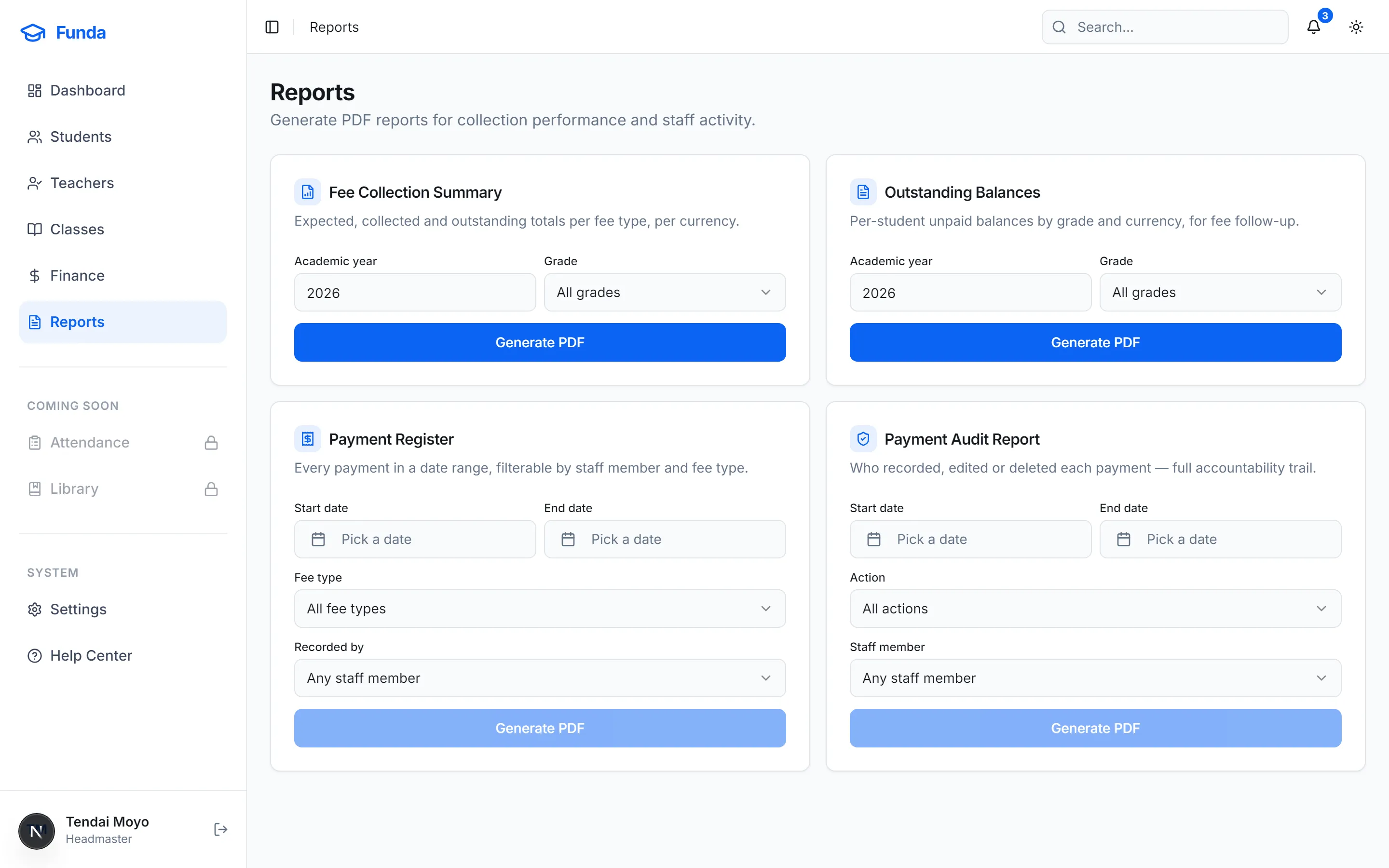Pick End date in Payment Audit Report

tap(1220, 539)
